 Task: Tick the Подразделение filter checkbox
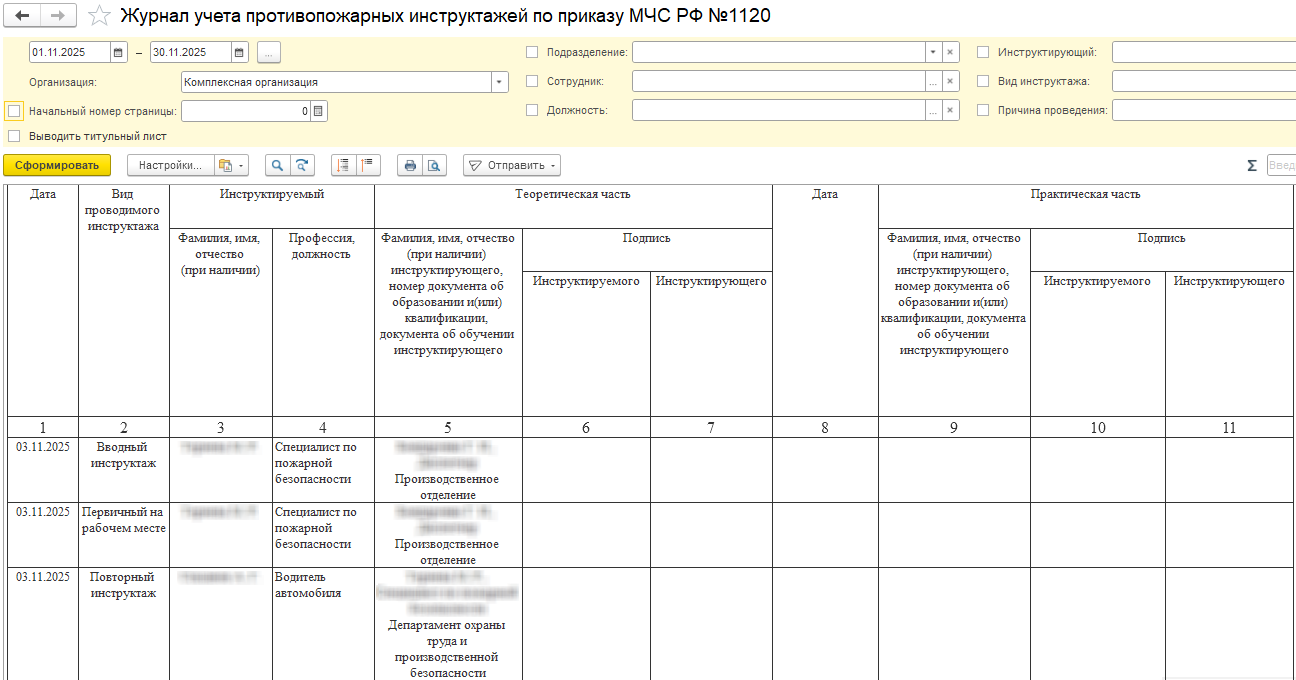[532, 52]
